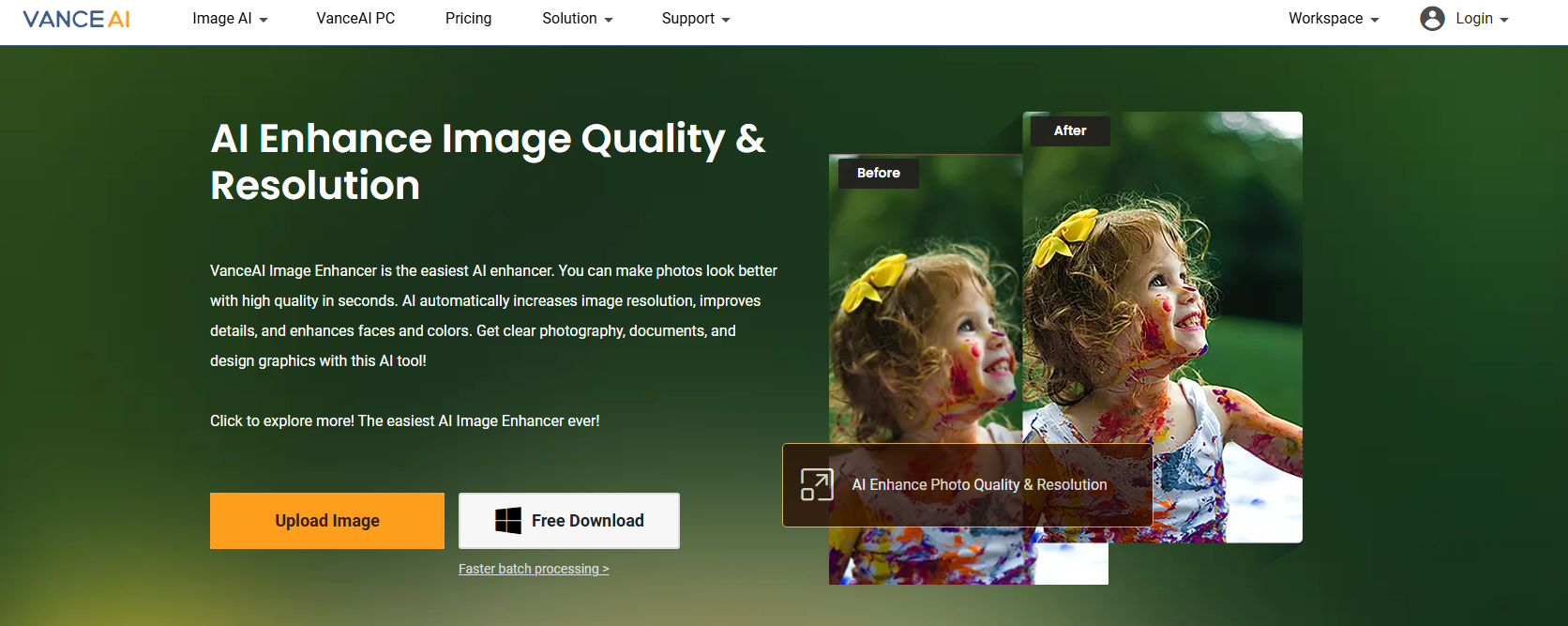This screenshot has height=626, width=1568.
Task: Expand the Support dropdown
Action: coord(696,19)
